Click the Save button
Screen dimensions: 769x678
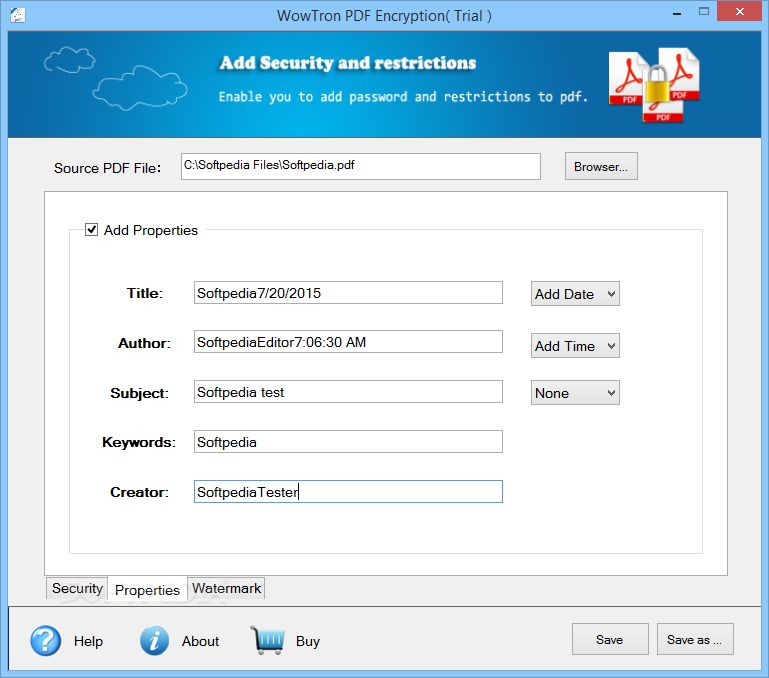[610, 639]
